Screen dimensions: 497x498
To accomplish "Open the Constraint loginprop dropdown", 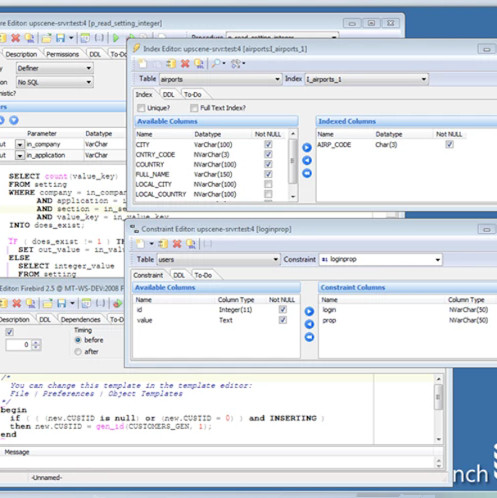I will coord(438,259).
